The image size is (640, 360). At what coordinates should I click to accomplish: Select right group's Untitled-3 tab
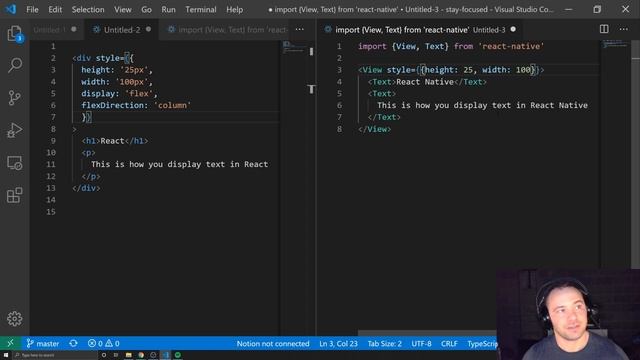(x=420, y=29)
